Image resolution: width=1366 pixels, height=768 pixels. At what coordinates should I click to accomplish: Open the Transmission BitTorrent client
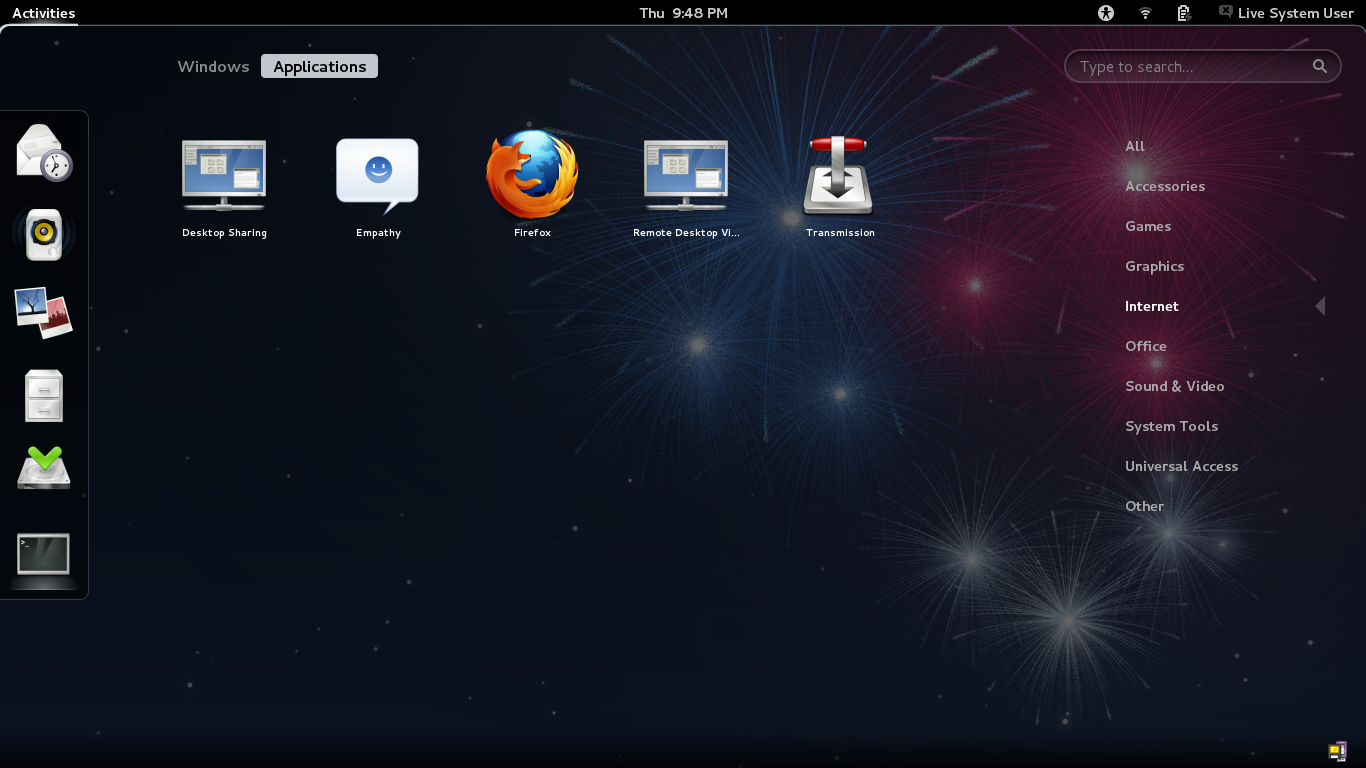[840, 175]
